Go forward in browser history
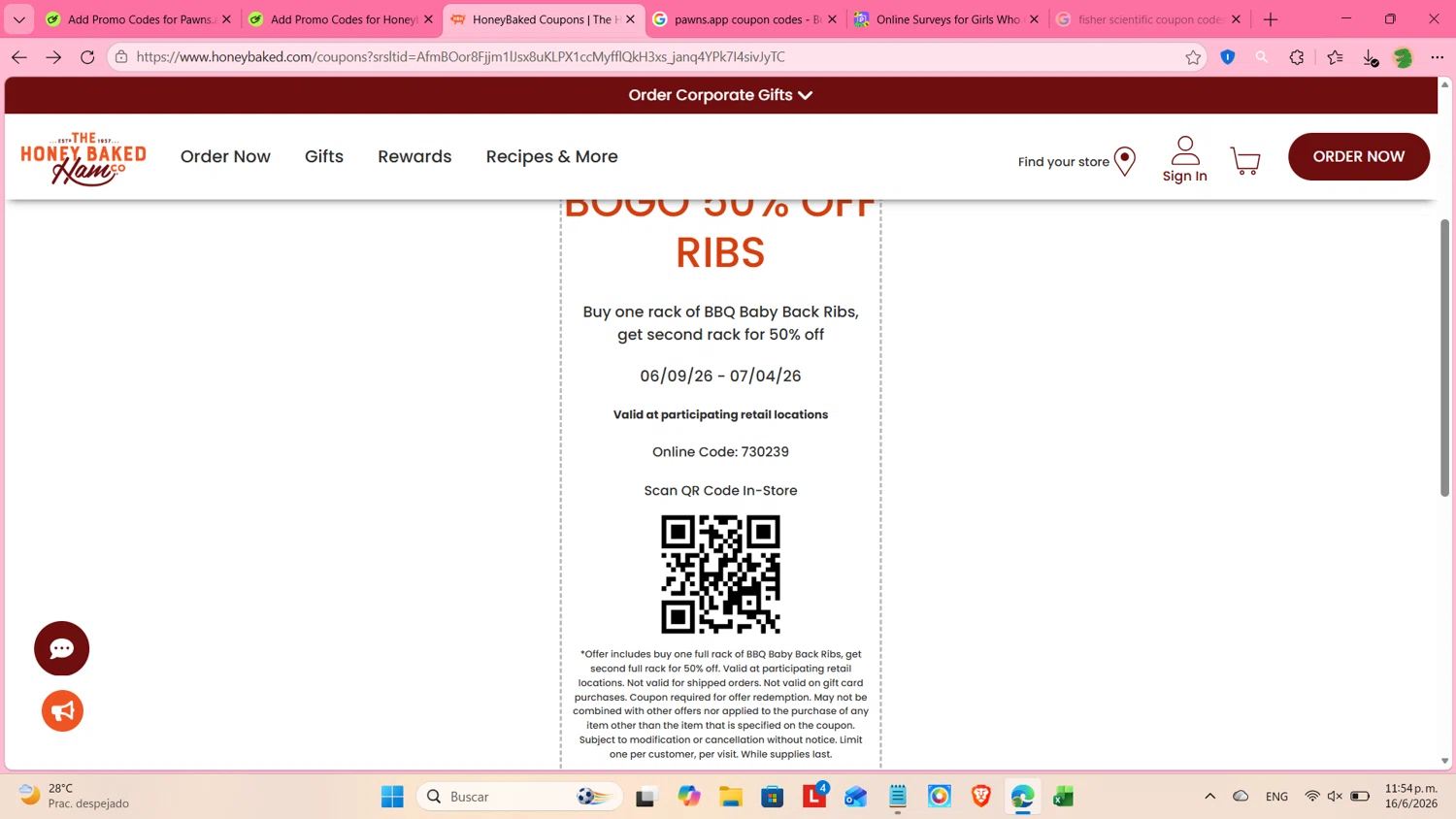 point(53,57)
